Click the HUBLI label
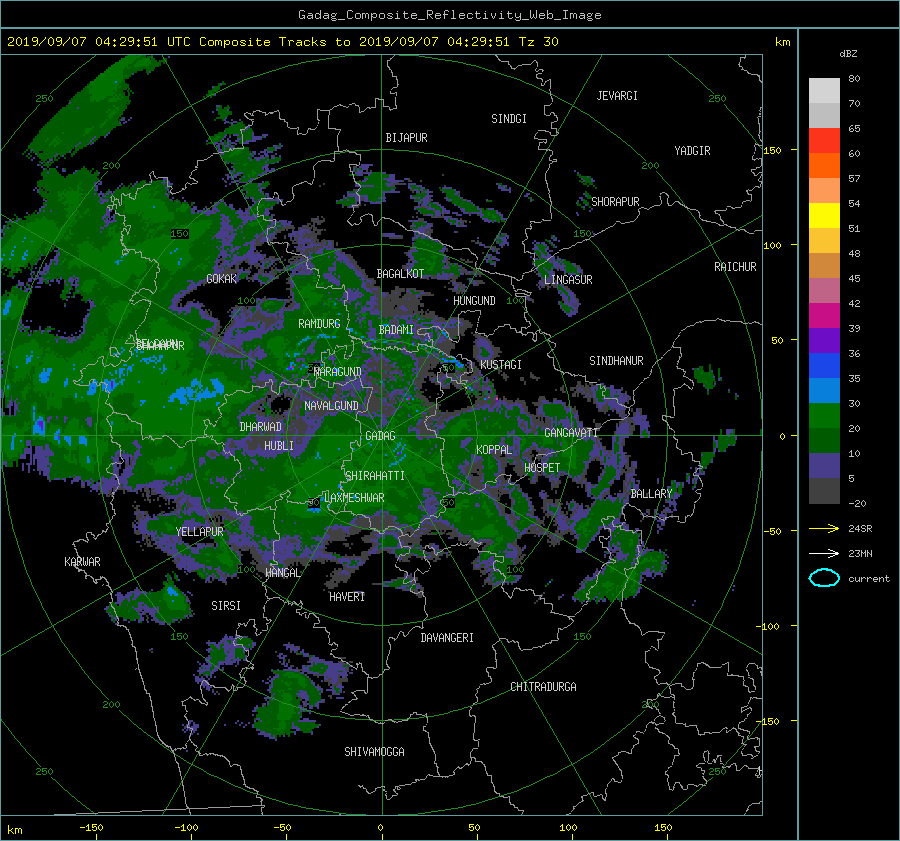This screenshot has width=900, height=841. pos(279,446)
